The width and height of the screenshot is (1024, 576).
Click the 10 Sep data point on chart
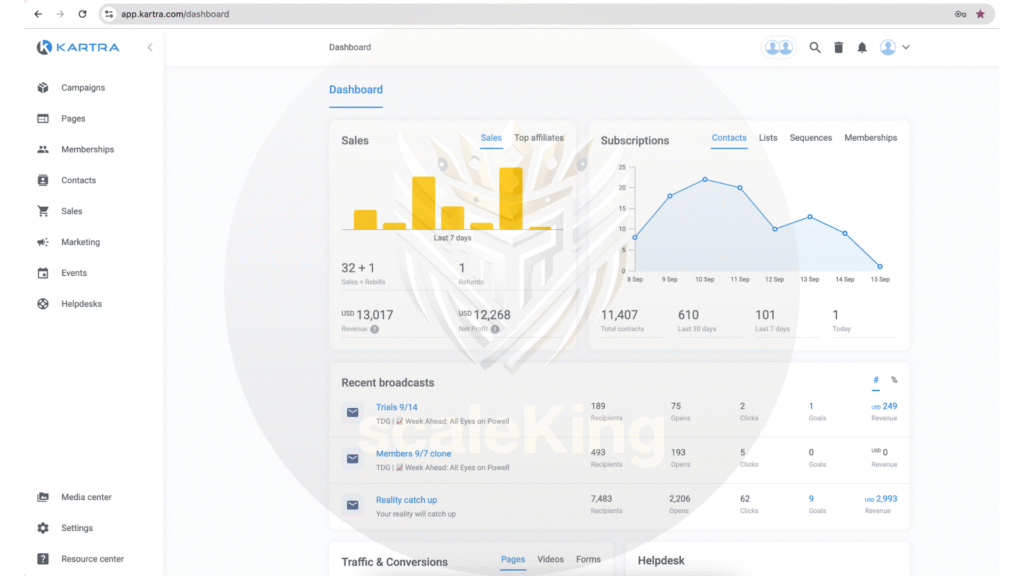tap(705, 180)
